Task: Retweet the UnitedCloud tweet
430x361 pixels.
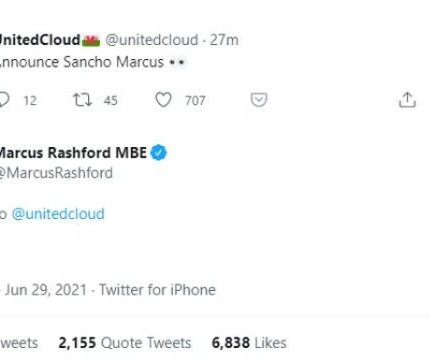Action: 82,100
